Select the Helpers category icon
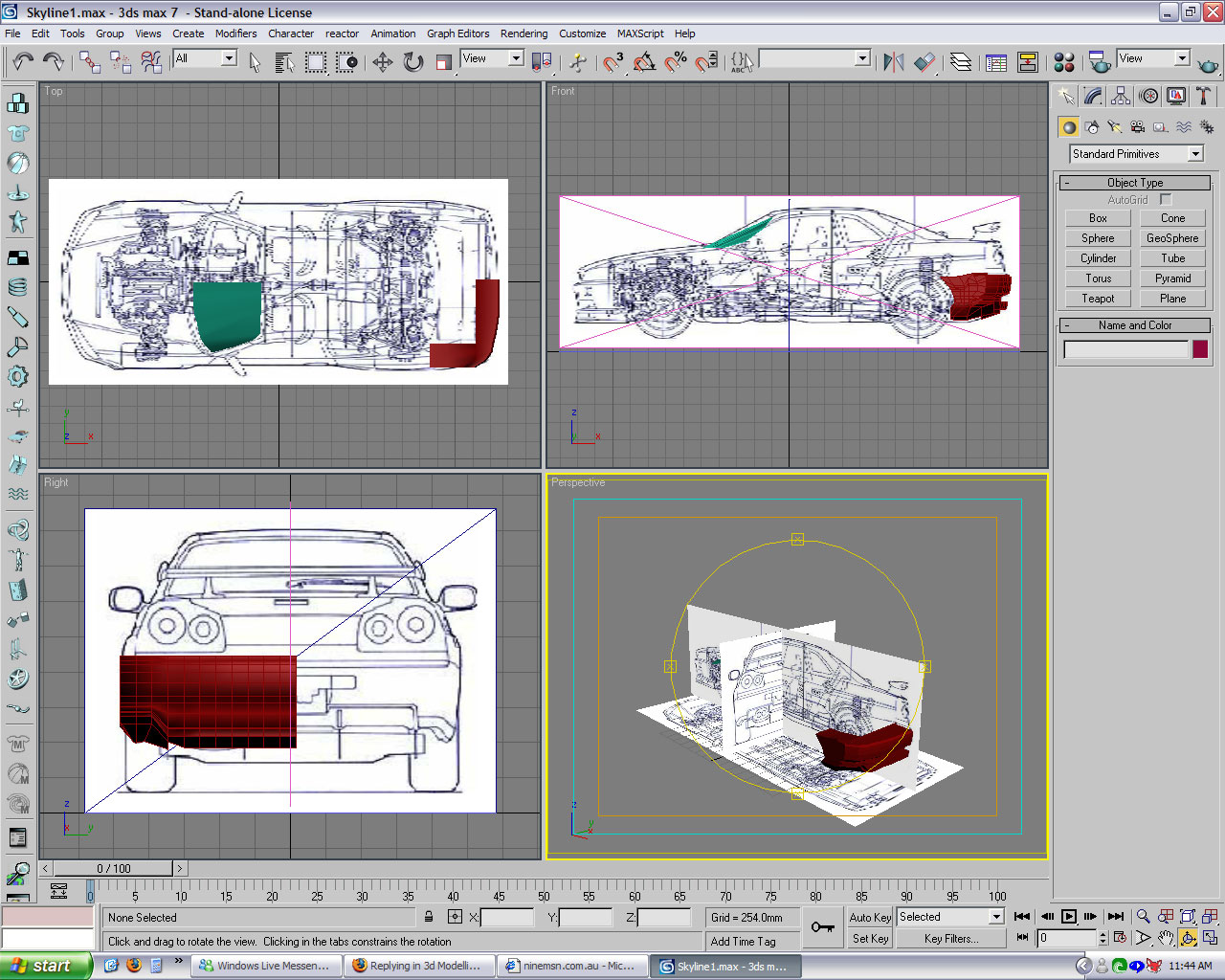Viewport: 1225px width, 980px height. tap(1161, 126)
